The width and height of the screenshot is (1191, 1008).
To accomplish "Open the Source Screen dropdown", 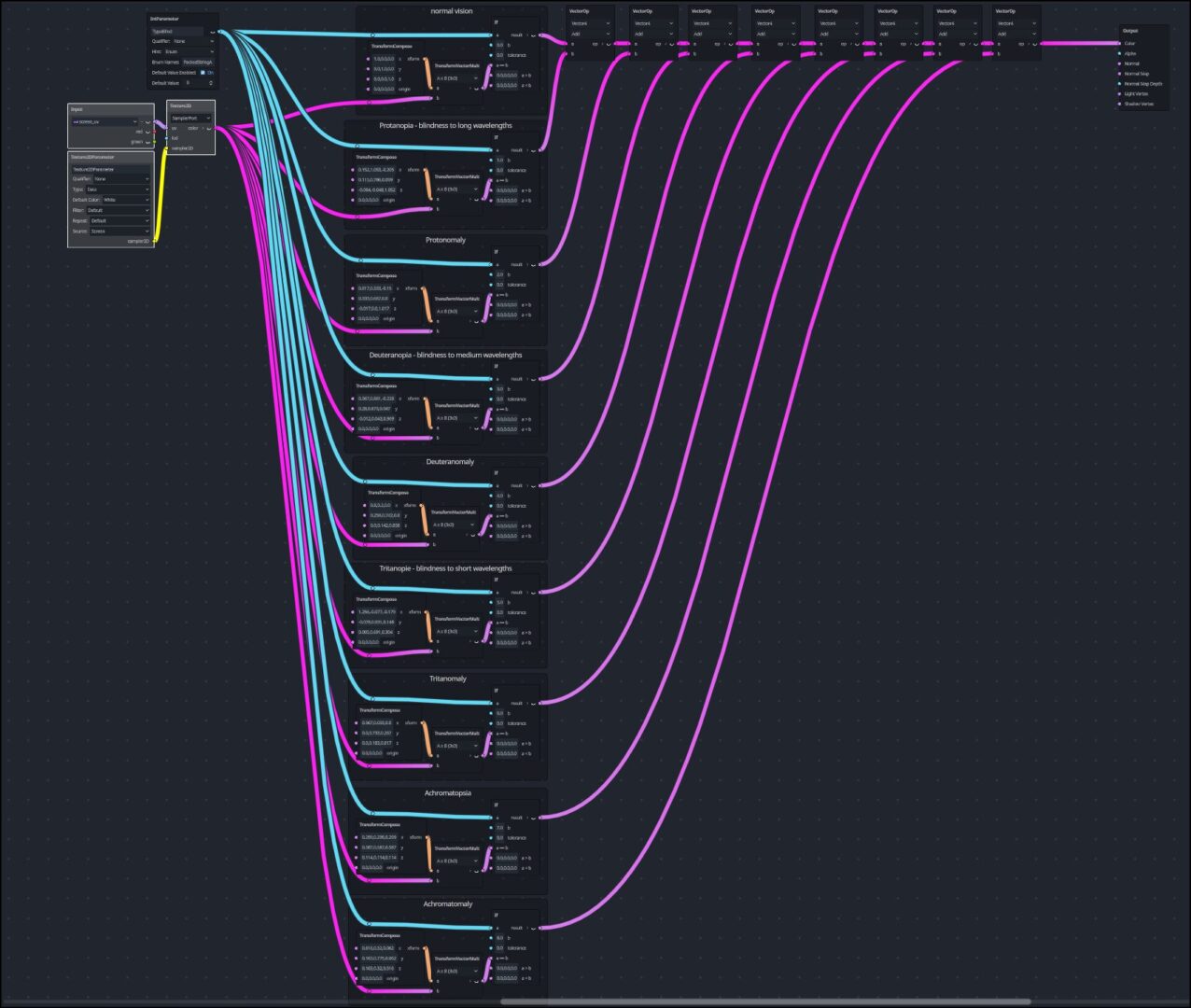I will coord(119,231).
